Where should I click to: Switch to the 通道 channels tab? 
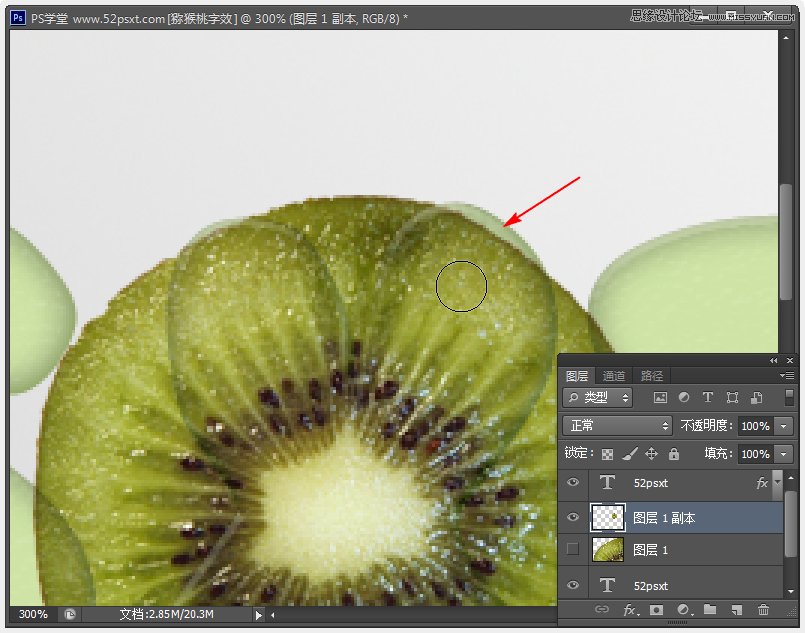click(x=616, y=375)
